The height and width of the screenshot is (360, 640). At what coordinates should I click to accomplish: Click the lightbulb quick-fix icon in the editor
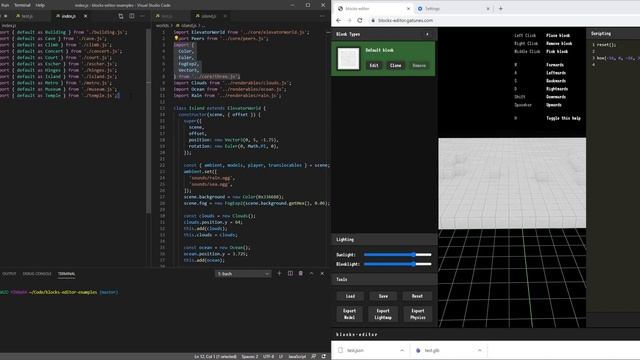pyautogui.click(x=176, y=38)
